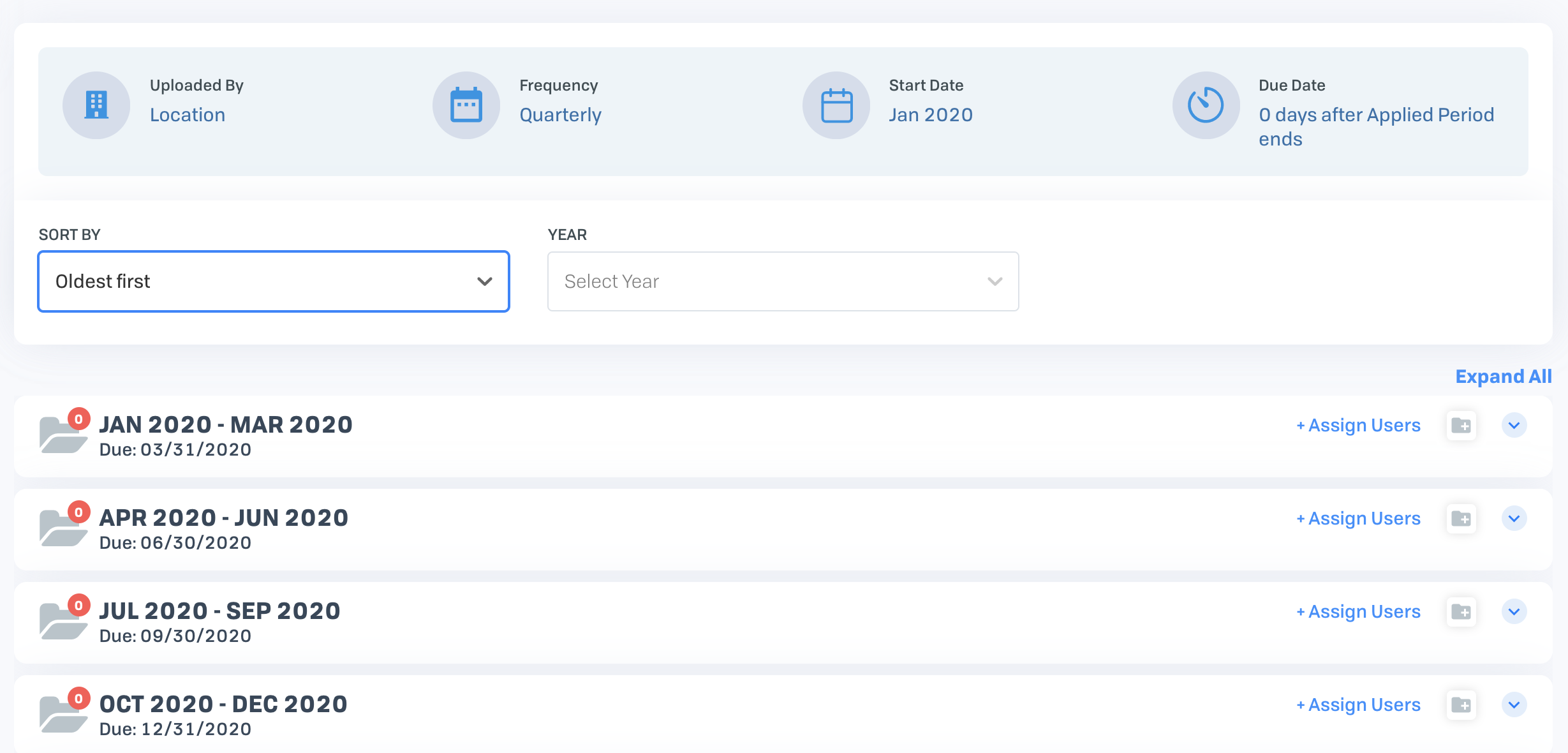Open the Sort By Oldest first dropdown

(x=274, y=281)
